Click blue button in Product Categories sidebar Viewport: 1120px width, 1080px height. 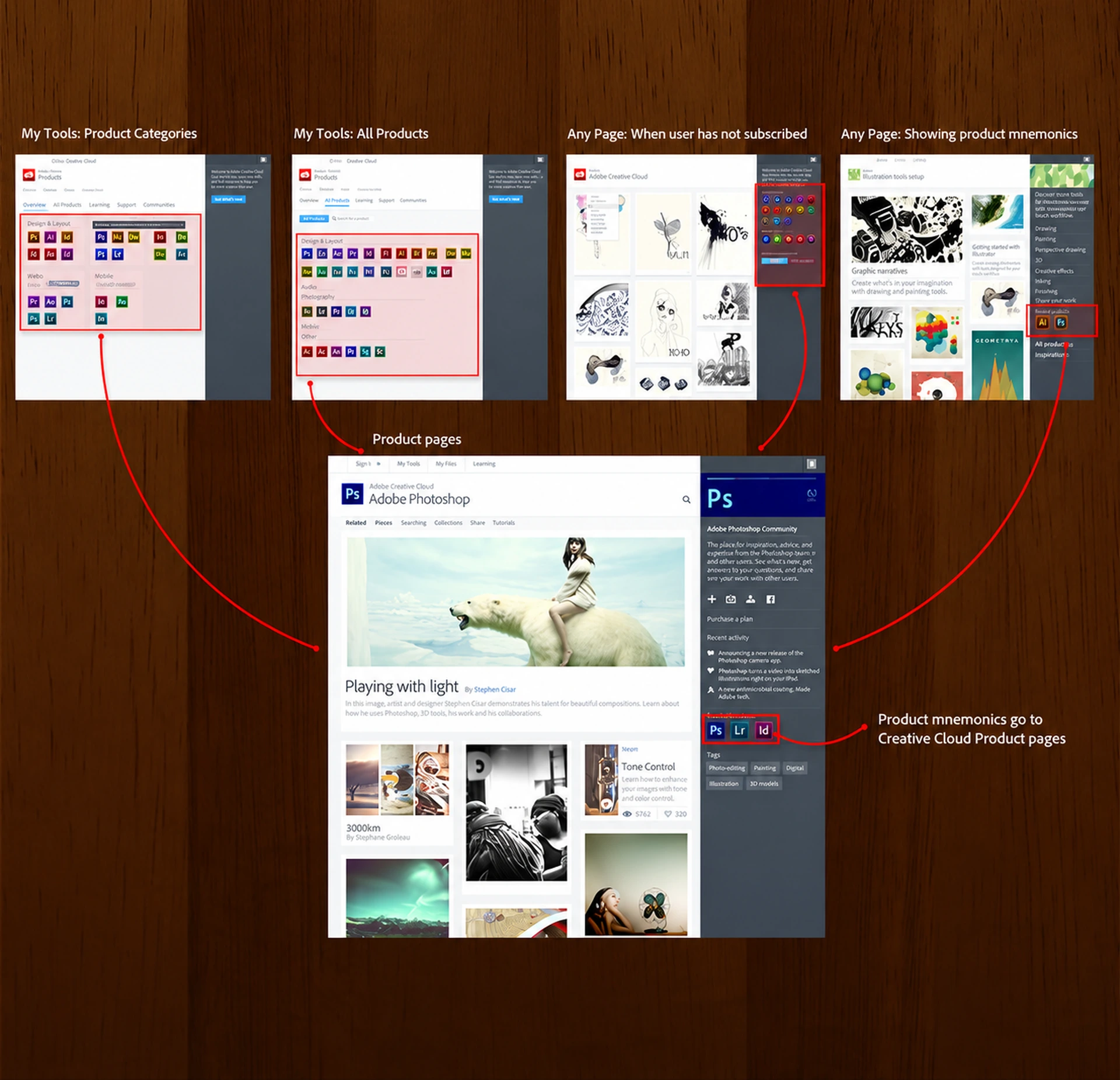[x=228, y=200]
